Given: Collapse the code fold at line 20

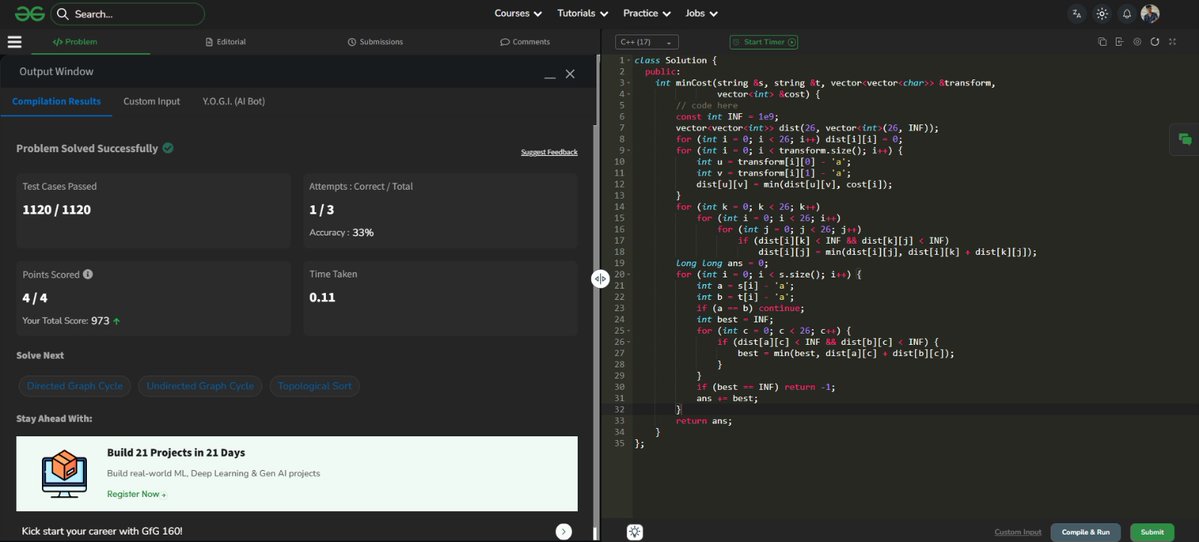Looking at the screenshot, I should pyautogui.click(x=628, y=274).
